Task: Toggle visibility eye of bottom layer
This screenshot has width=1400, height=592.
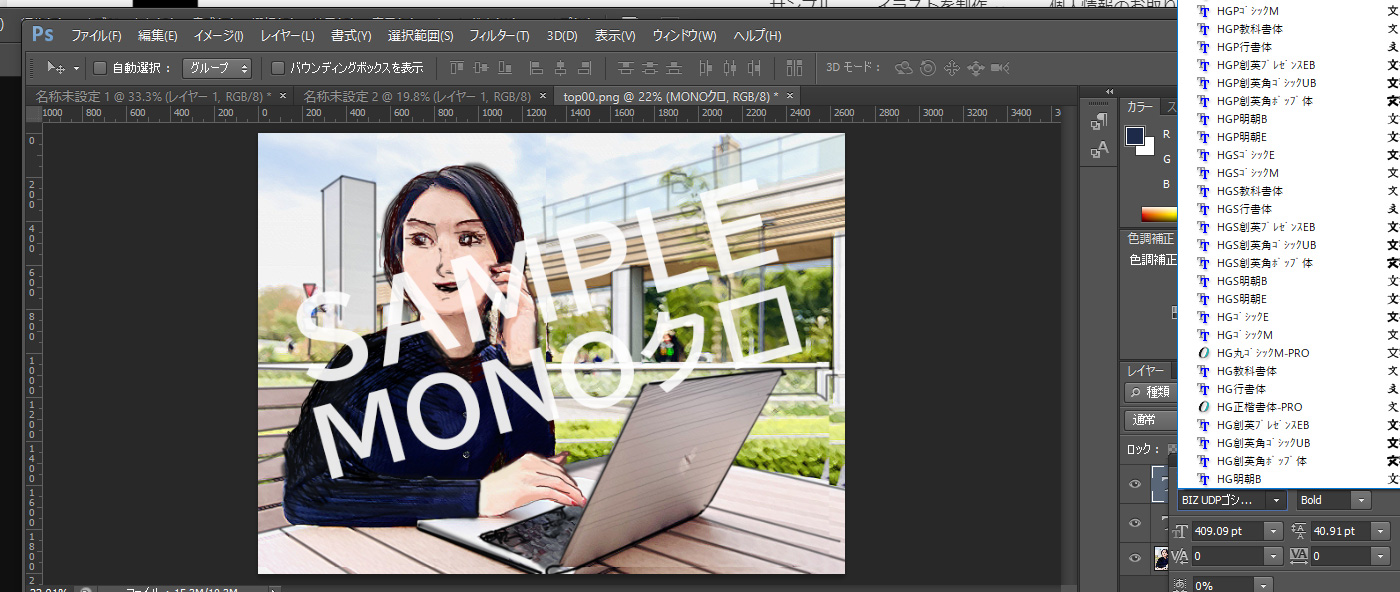Action: pyautogui.click(x=1135, y=558)
